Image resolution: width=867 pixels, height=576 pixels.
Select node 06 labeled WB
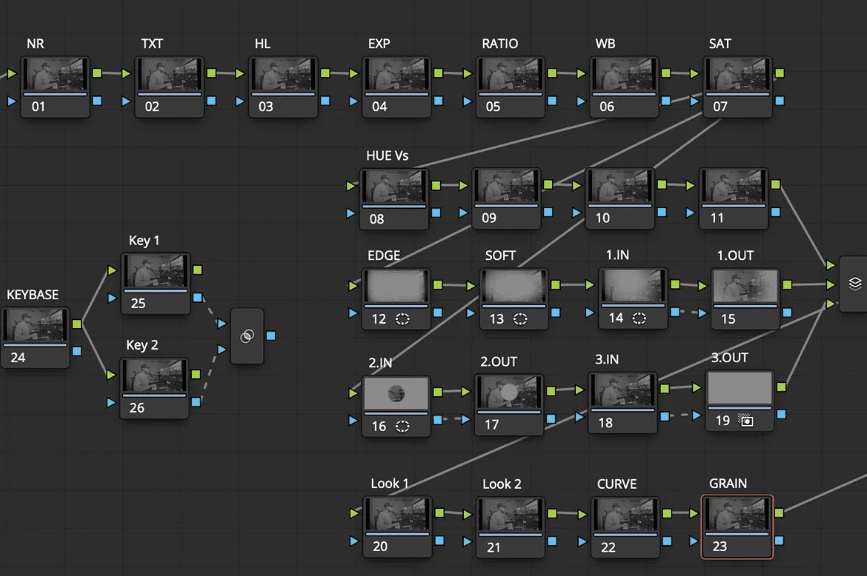click(624, 87)
